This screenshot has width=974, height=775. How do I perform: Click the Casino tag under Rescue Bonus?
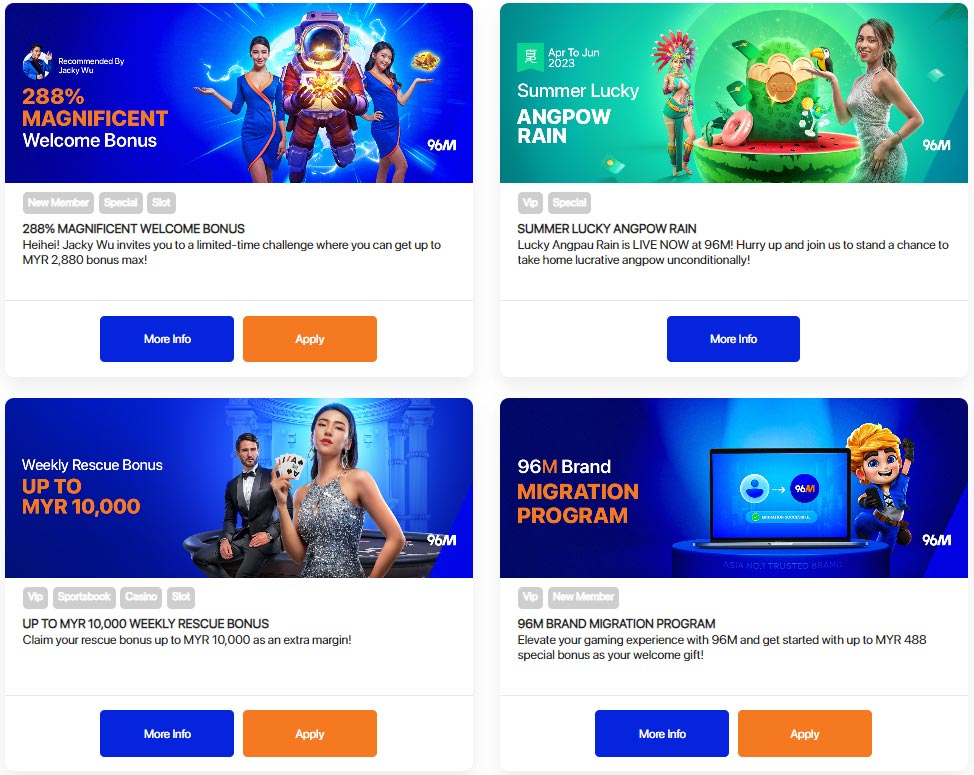[141, 597]
